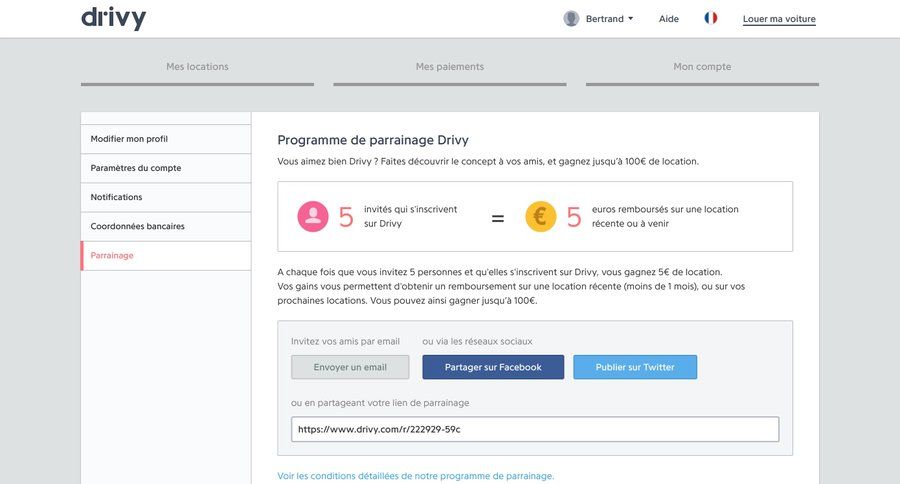Click label 'ou via les réseaux sociaux'

[x=478, y=341]
